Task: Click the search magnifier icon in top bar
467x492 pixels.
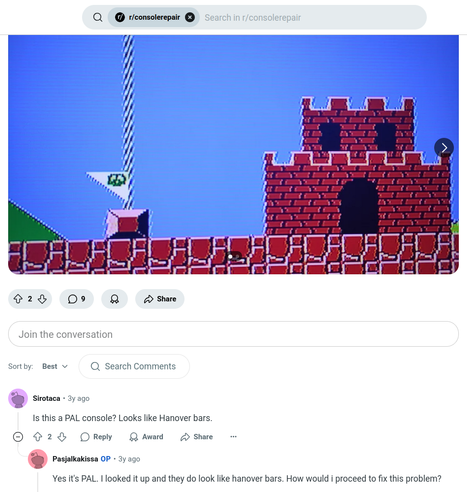Action: pyautogui.click(x=98, y=17)
